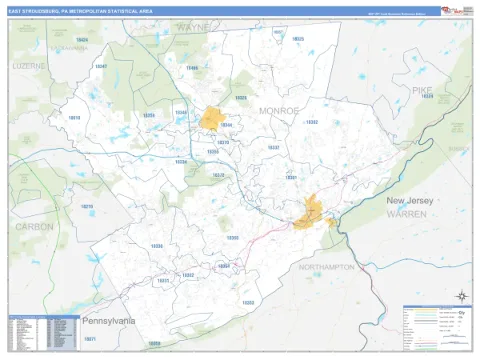Click ZIP code 18328 label near PIKE

(x=427, y=96)
